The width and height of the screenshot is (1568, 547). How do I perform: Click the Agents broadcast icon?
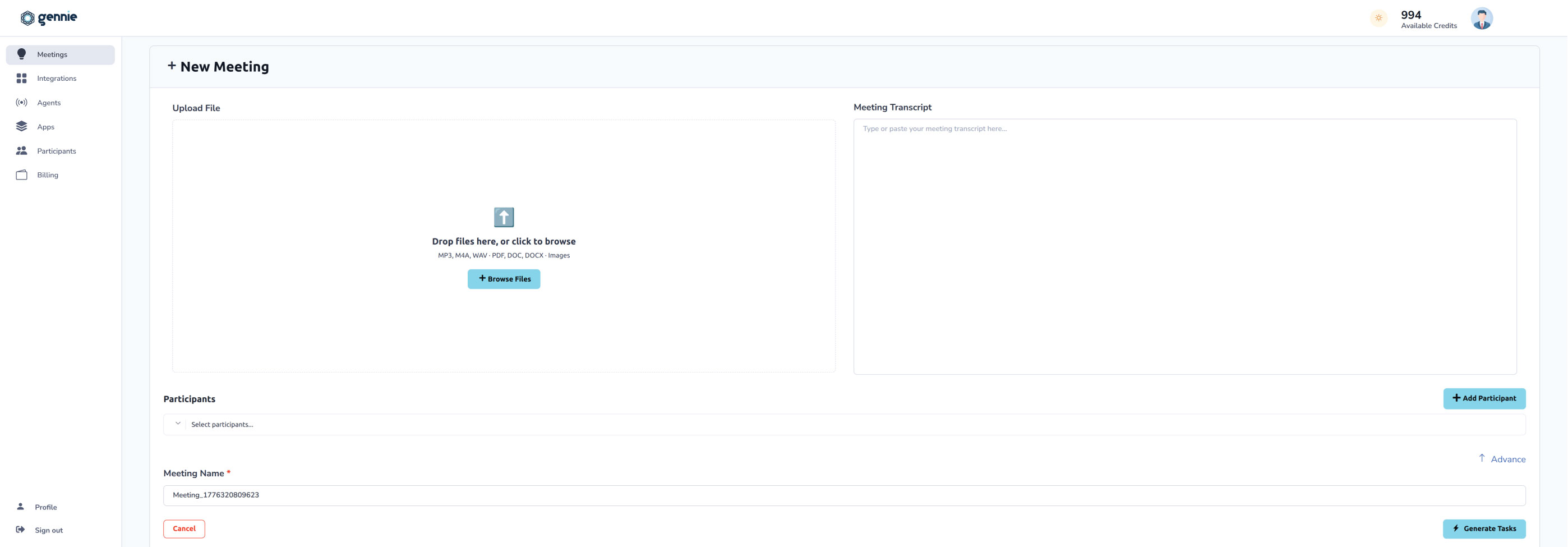click(21, 102)
